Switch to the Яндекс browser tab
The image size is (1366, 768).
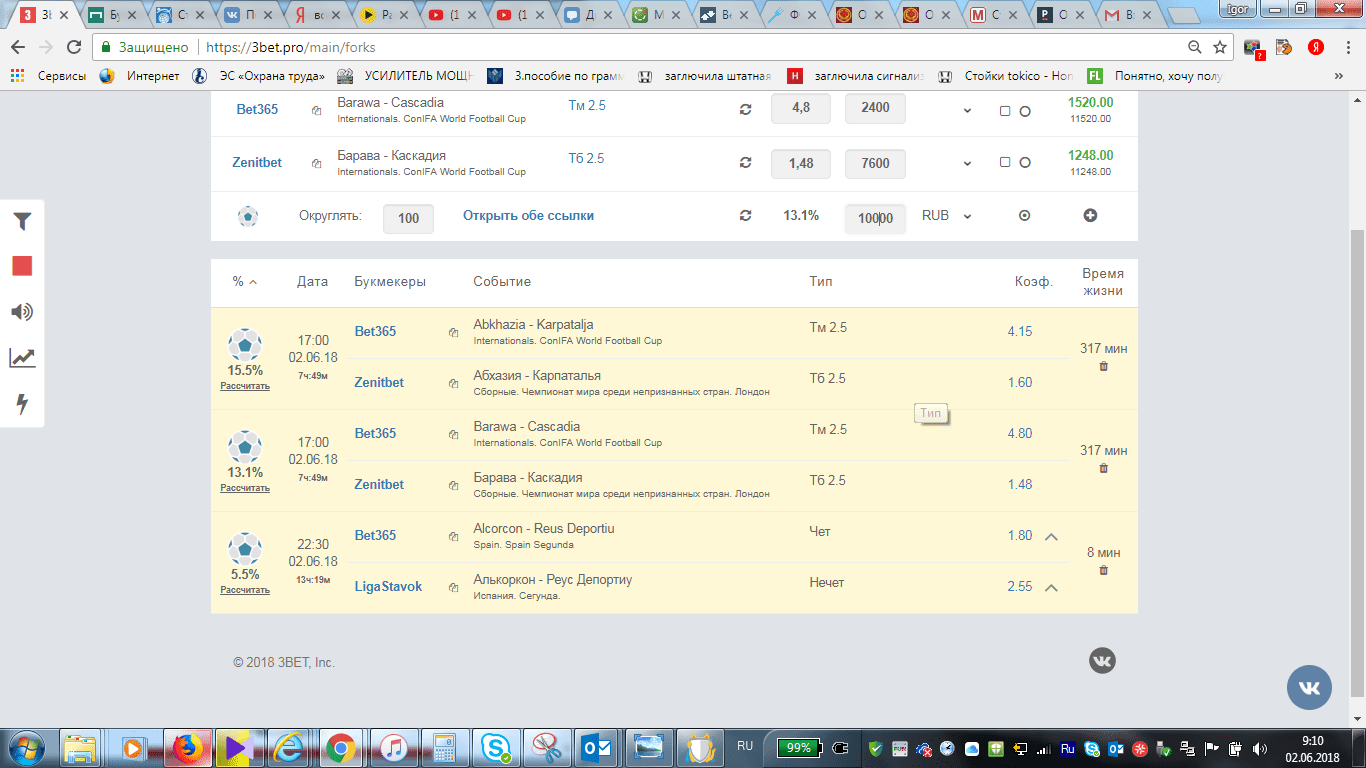tap(319, 15)
